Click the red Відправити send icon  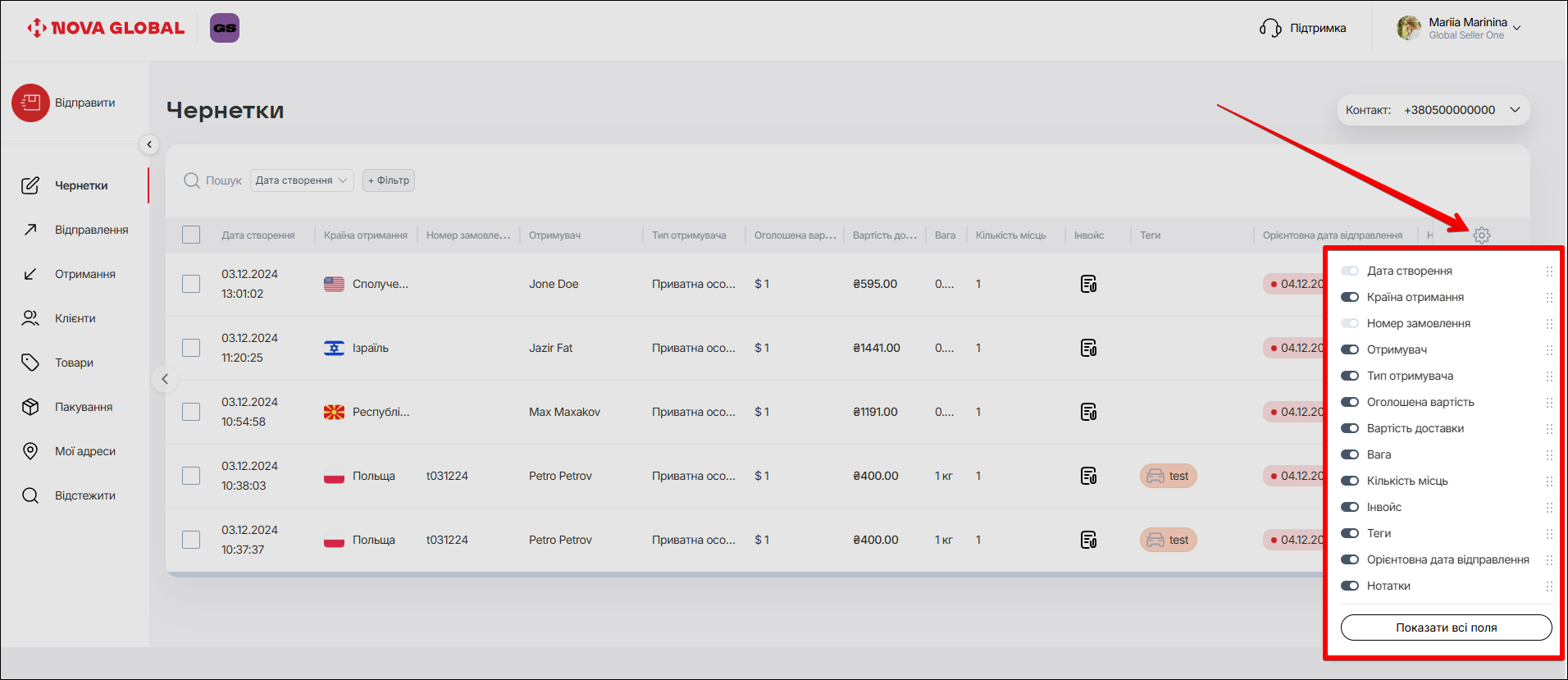click(x=31, y=103)
